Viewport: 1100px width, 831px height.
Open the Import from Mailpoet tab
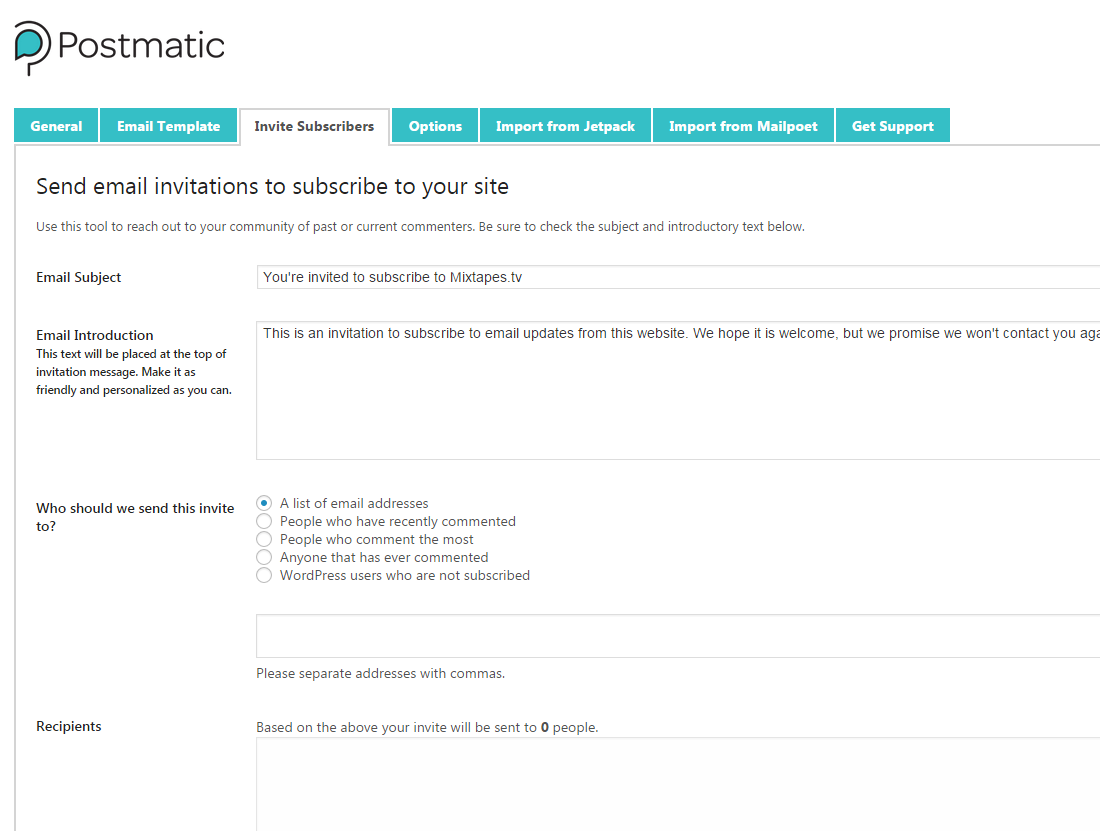coord(742,125)
